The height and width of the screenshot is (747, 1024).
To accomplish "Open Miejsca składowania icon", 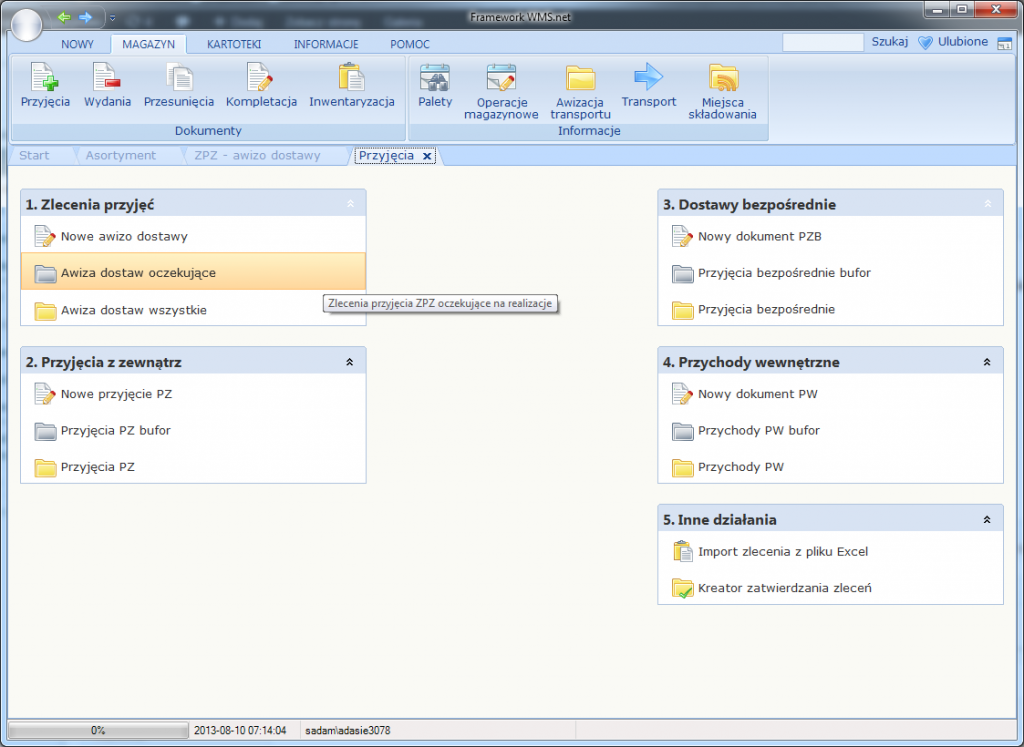I will (x=722, y=78).
